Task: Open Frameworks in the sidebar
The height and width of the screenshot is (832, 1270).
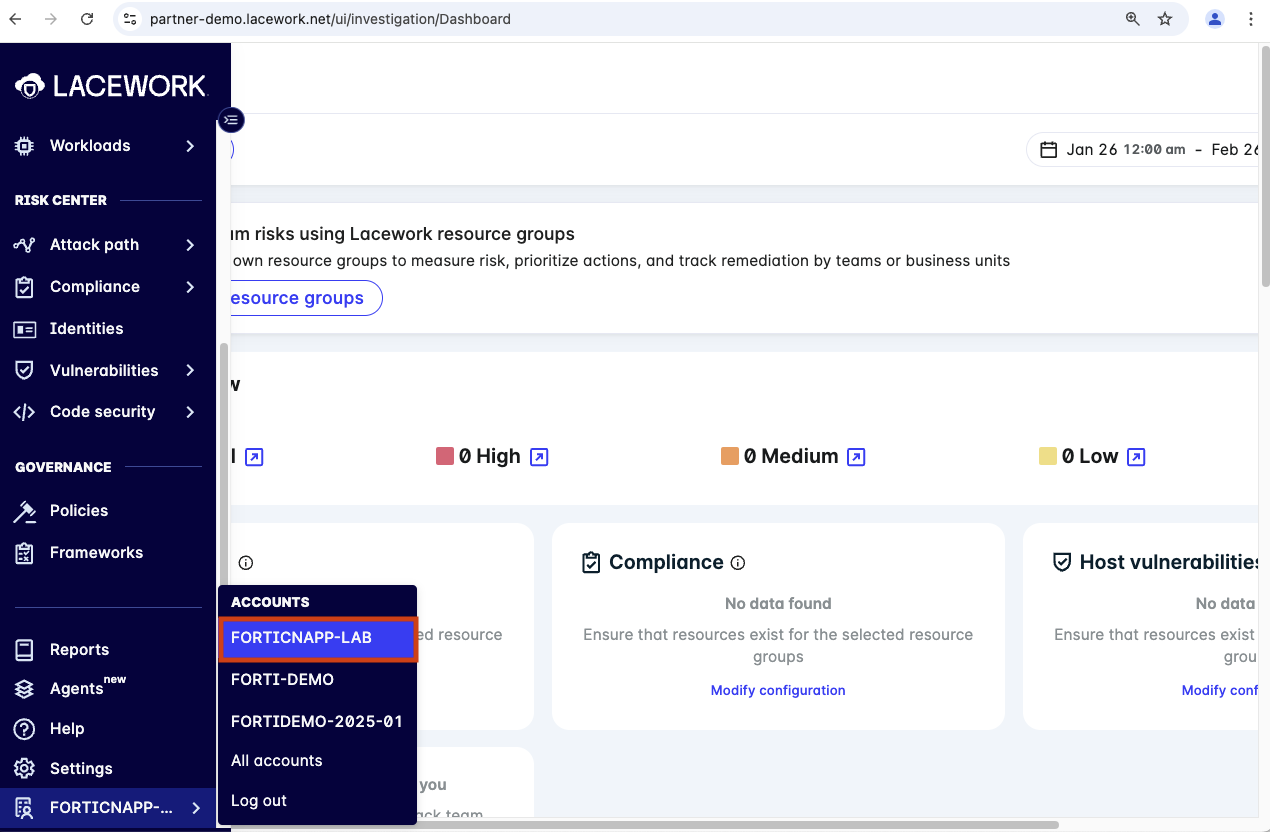Action: click(x=96, y=553)
